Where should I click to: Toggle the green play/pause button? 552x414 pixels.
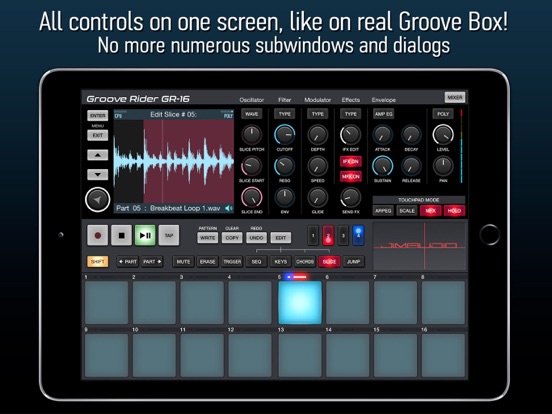(x=145, y=235)
